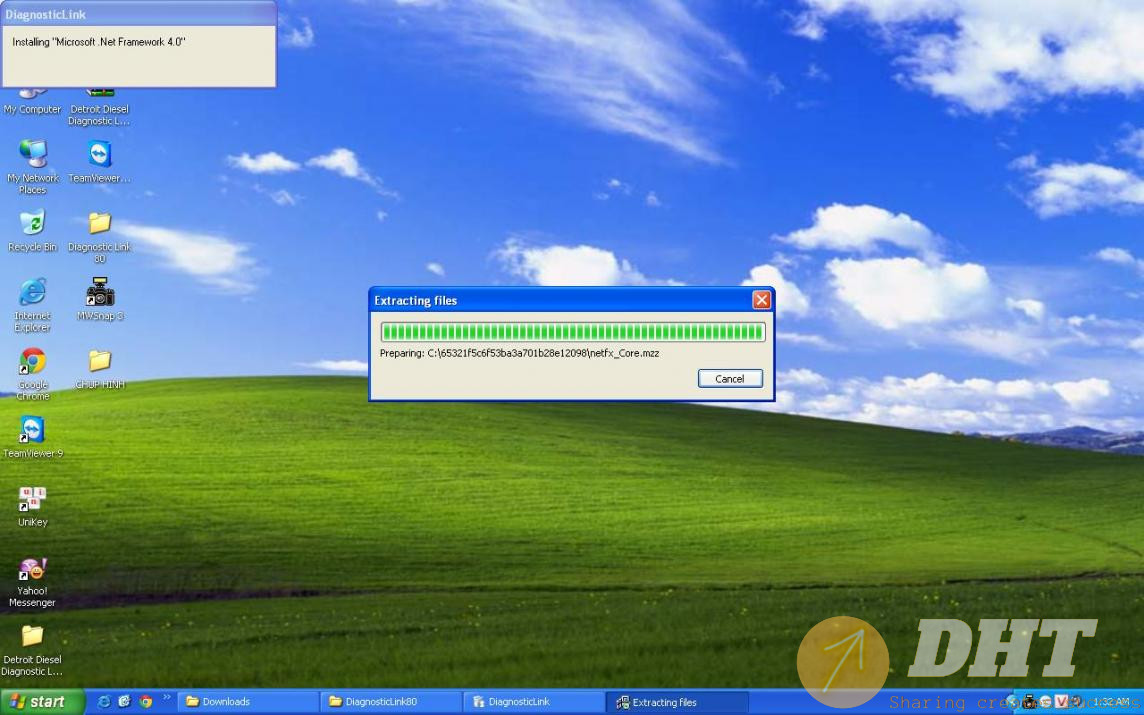Select the UniKey desktop shortcut
The height and width of the screenshot is (715, 1144).
[x=32, y=500]
